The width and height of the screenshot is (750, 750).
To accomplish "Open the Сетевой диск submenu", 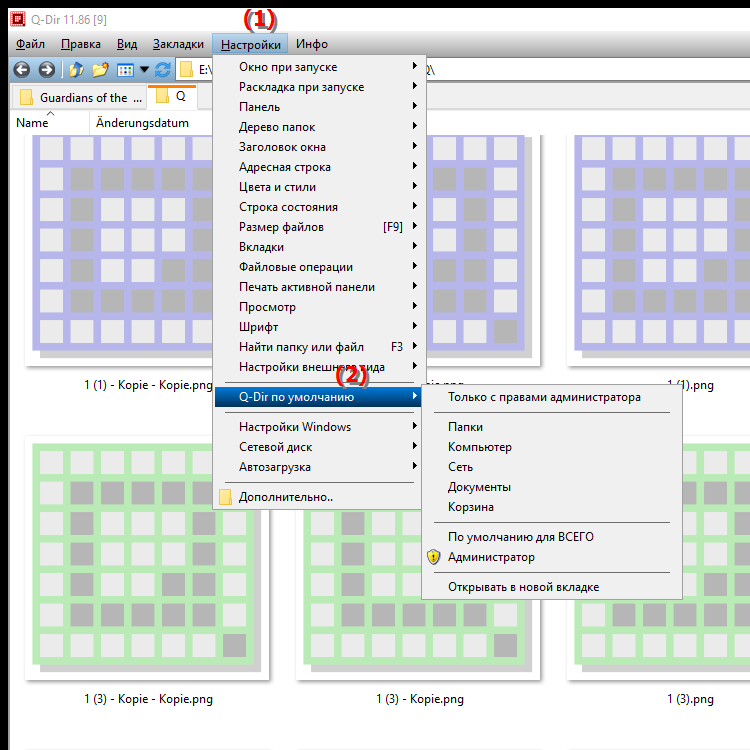I will (x=318, y=447).
